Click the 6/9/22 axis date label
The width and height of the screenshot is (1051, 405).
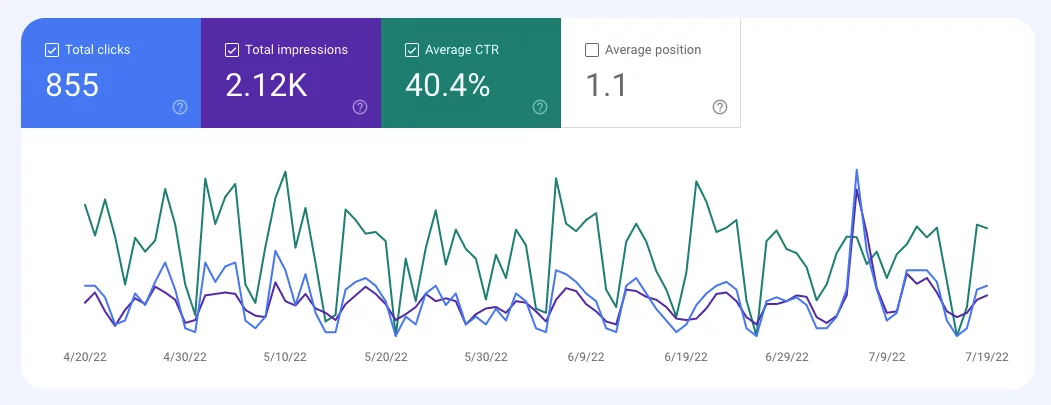pyautogui.click(x=588, y=356)
